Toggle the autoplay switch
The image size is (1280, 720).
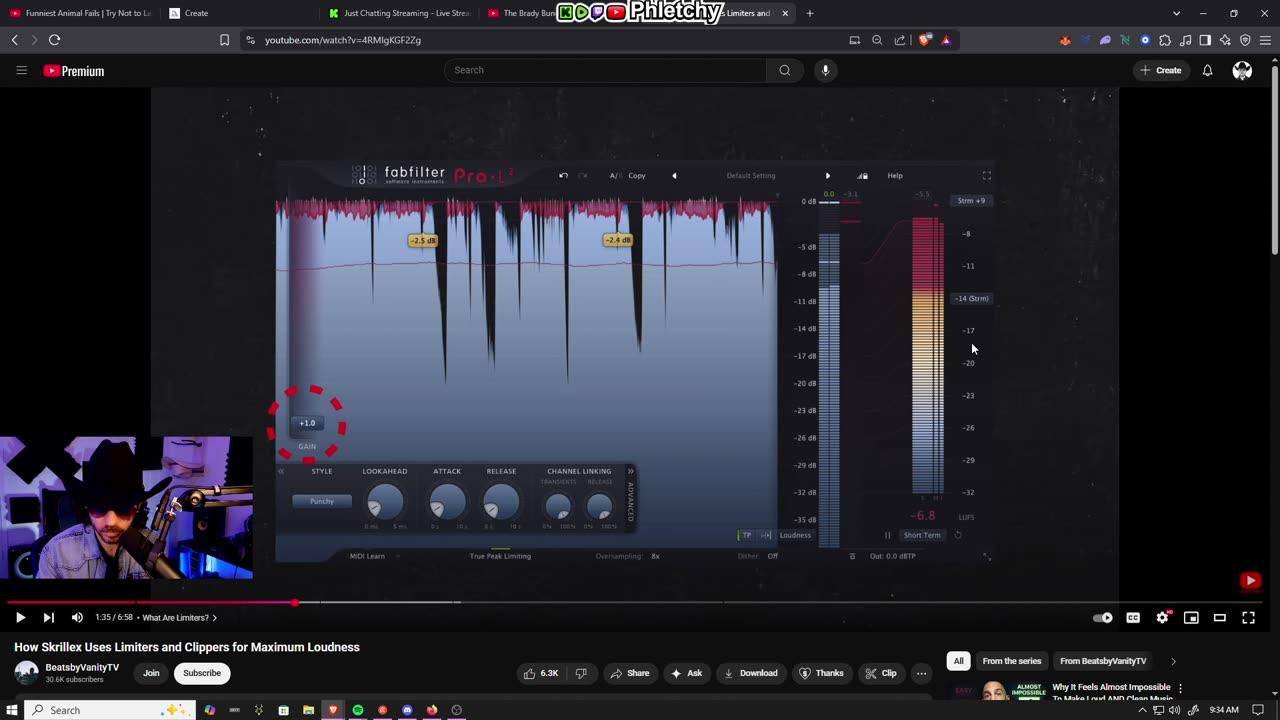[1103, 618]
